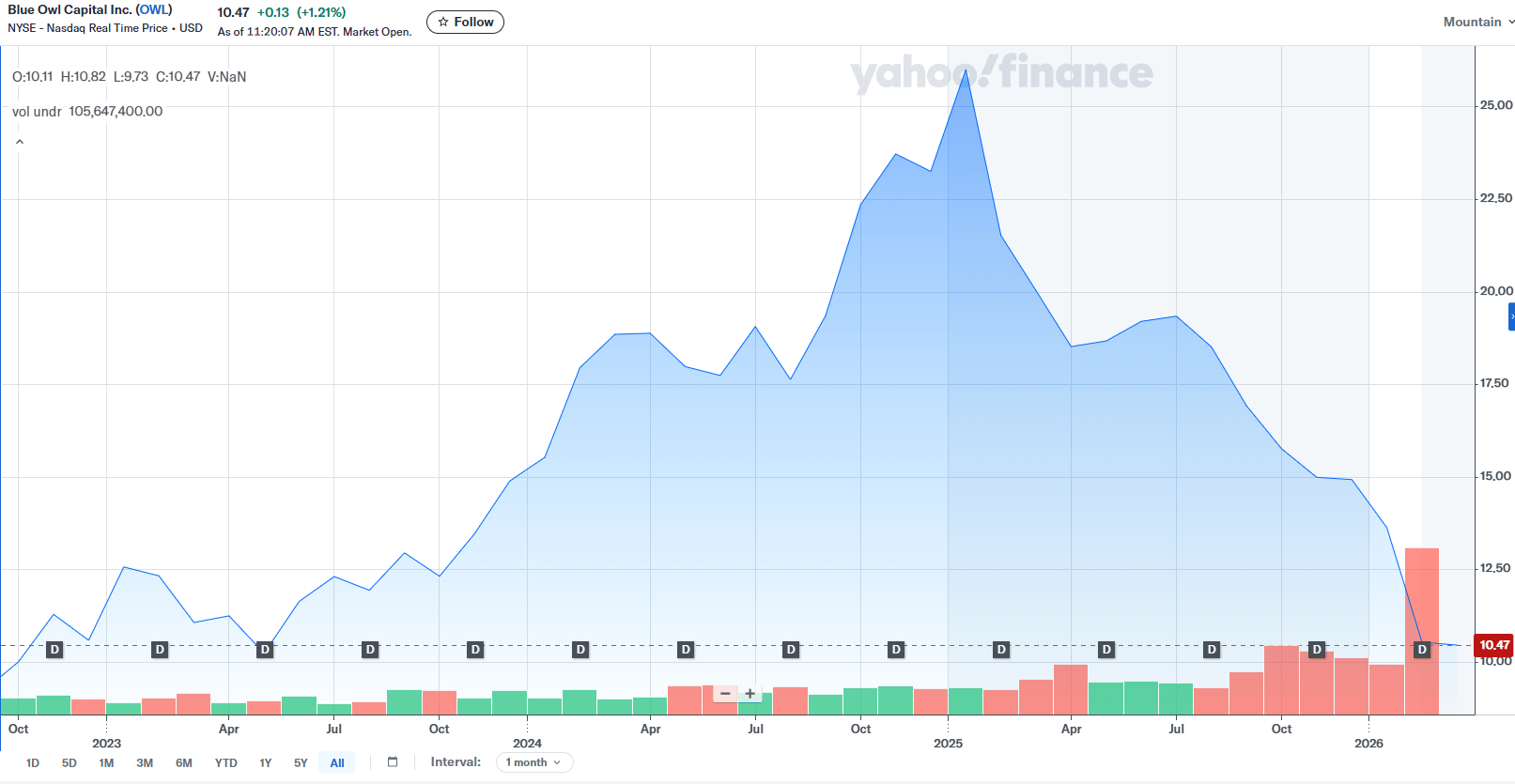Click the (+1.21%) percent change text
The image size is (1515, 784).
[x=321, y=12]
